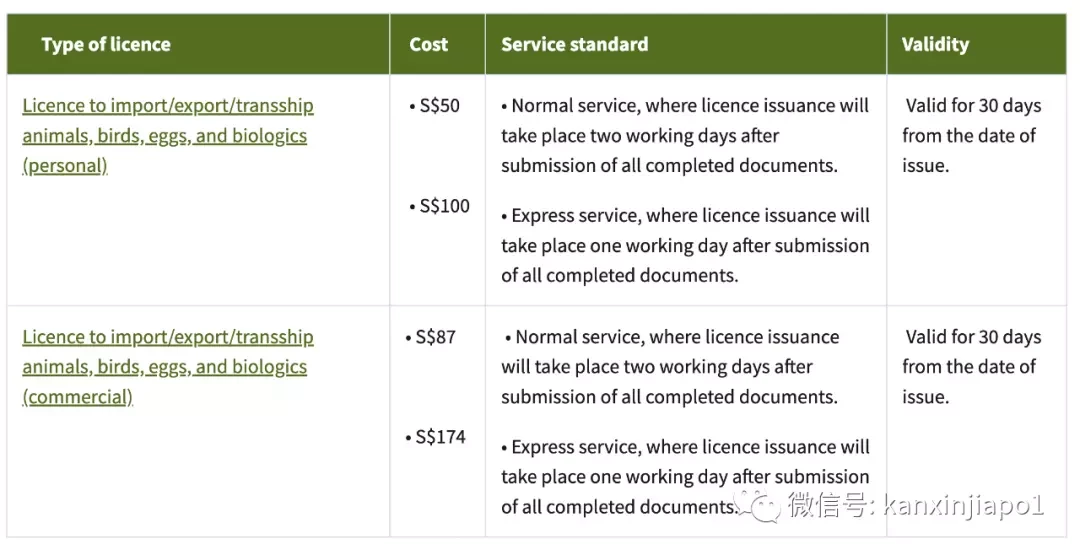
Task: Click the S$174 cost entry
Action: pos(435,437)
